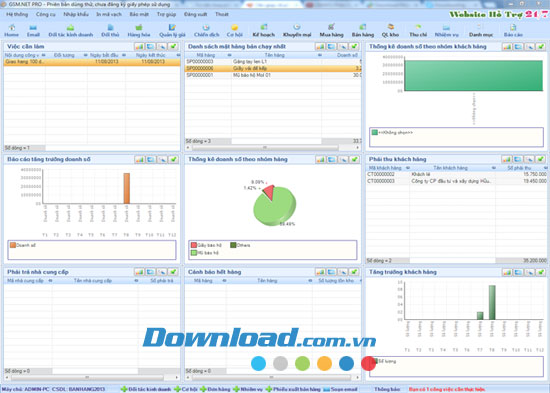Click Soạn email shortcut in status bar

pos(340,389)
